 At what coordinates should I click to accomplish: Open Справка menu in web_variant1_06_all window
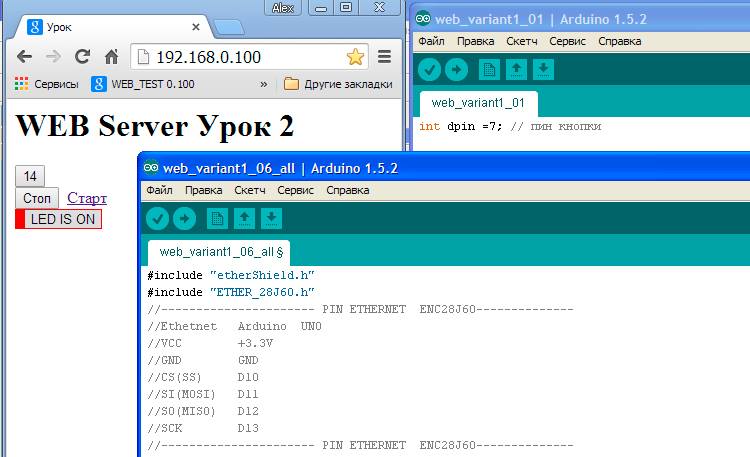pos(348,190)
